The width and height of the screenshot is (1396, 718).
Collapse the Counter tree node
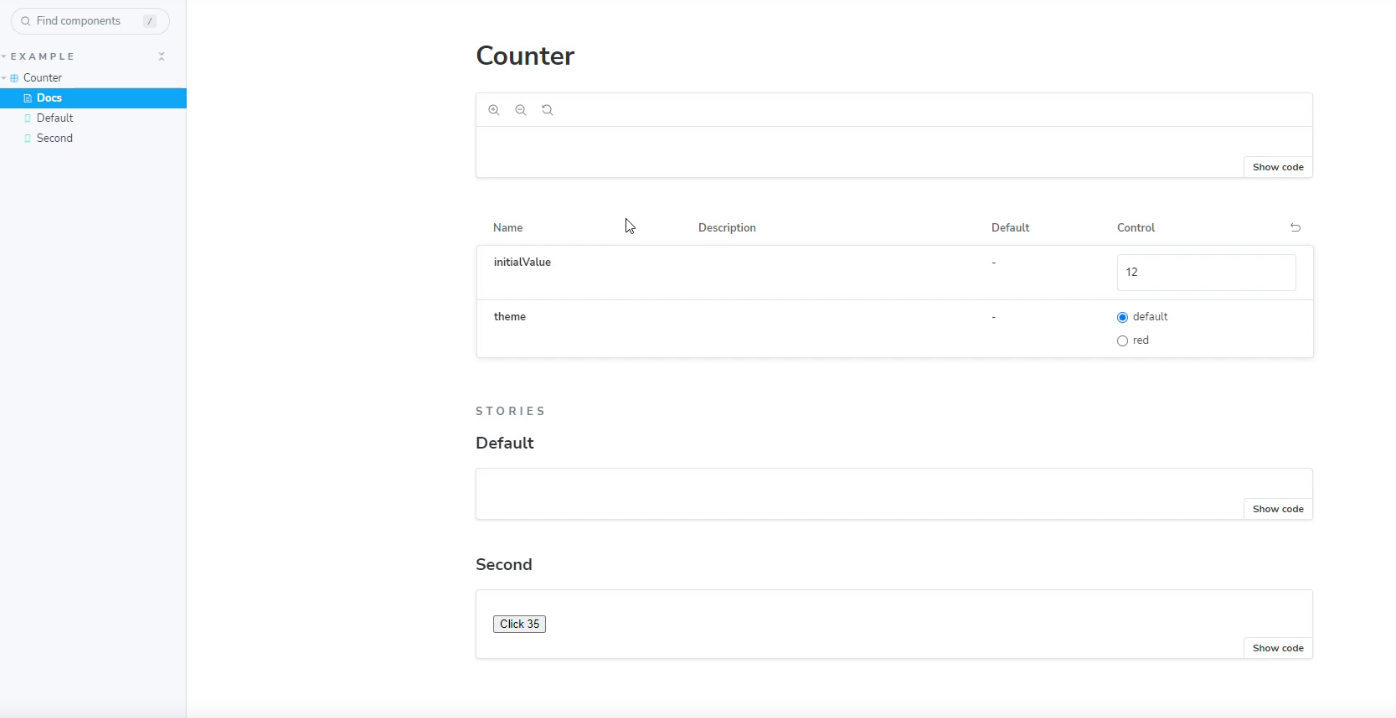[4, 78]
